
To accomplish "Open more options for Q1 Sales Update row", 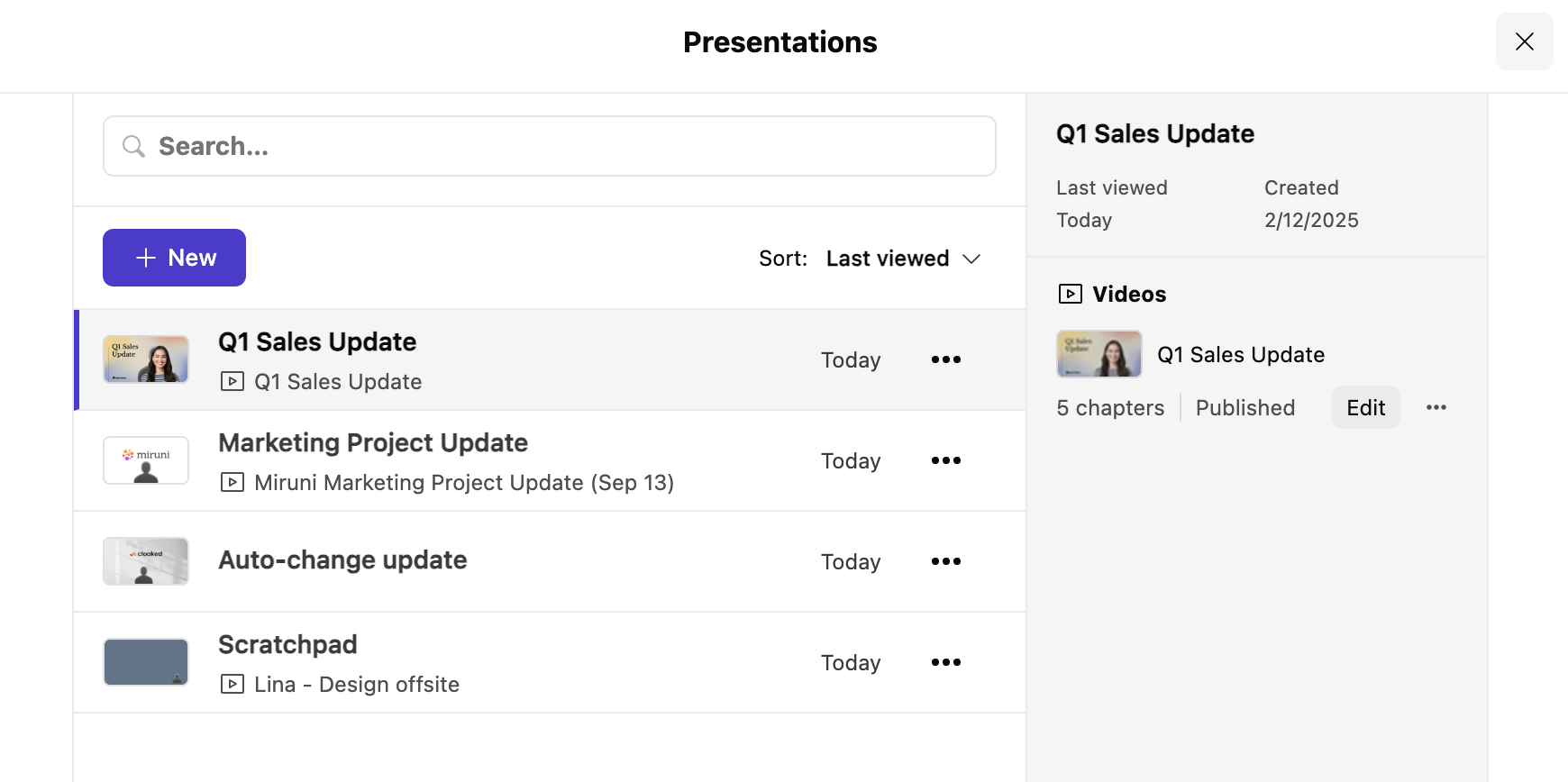I will [x=945, y=359].
